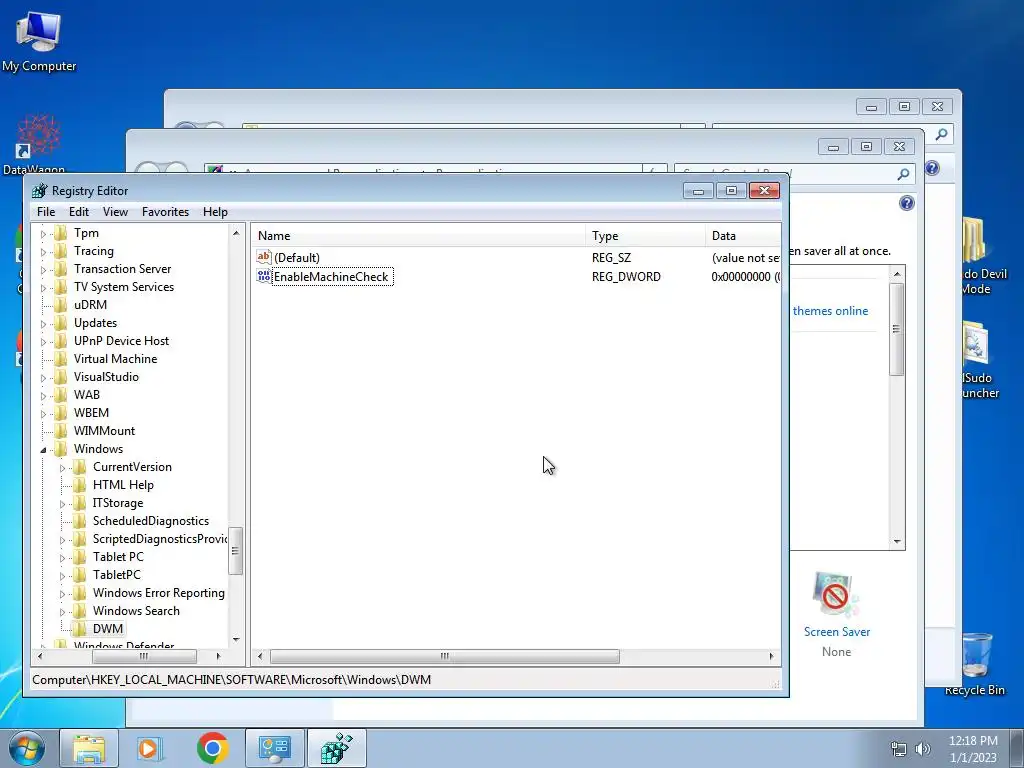This screenshot has width=1024, height=768.
Task: Click the network tray icon
Action: click(x=899, y=749)
